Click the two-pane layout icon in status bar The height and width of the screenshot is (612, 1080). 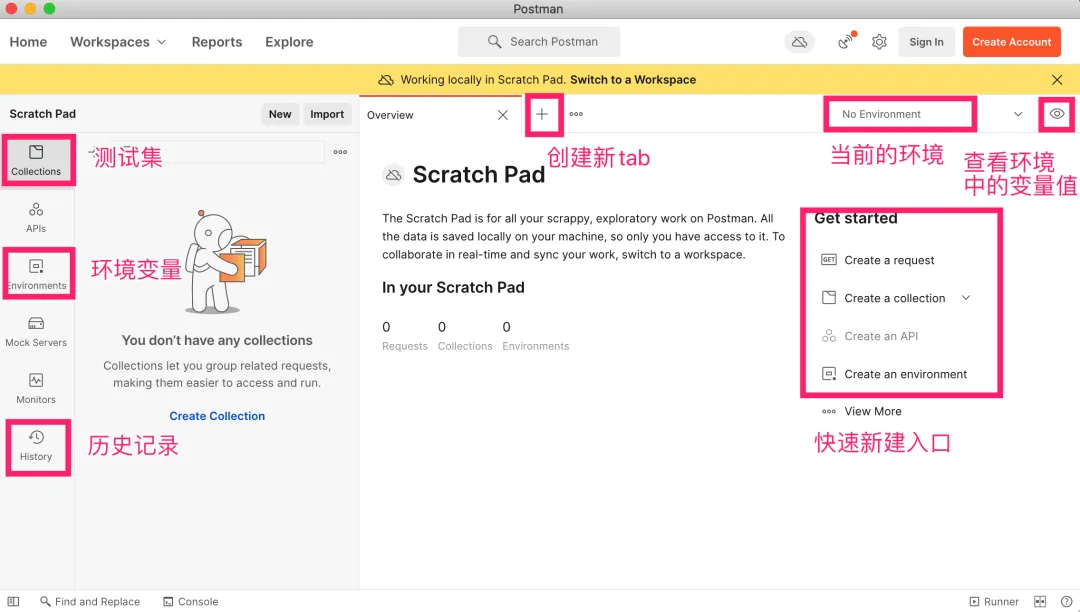(1040, 601)
